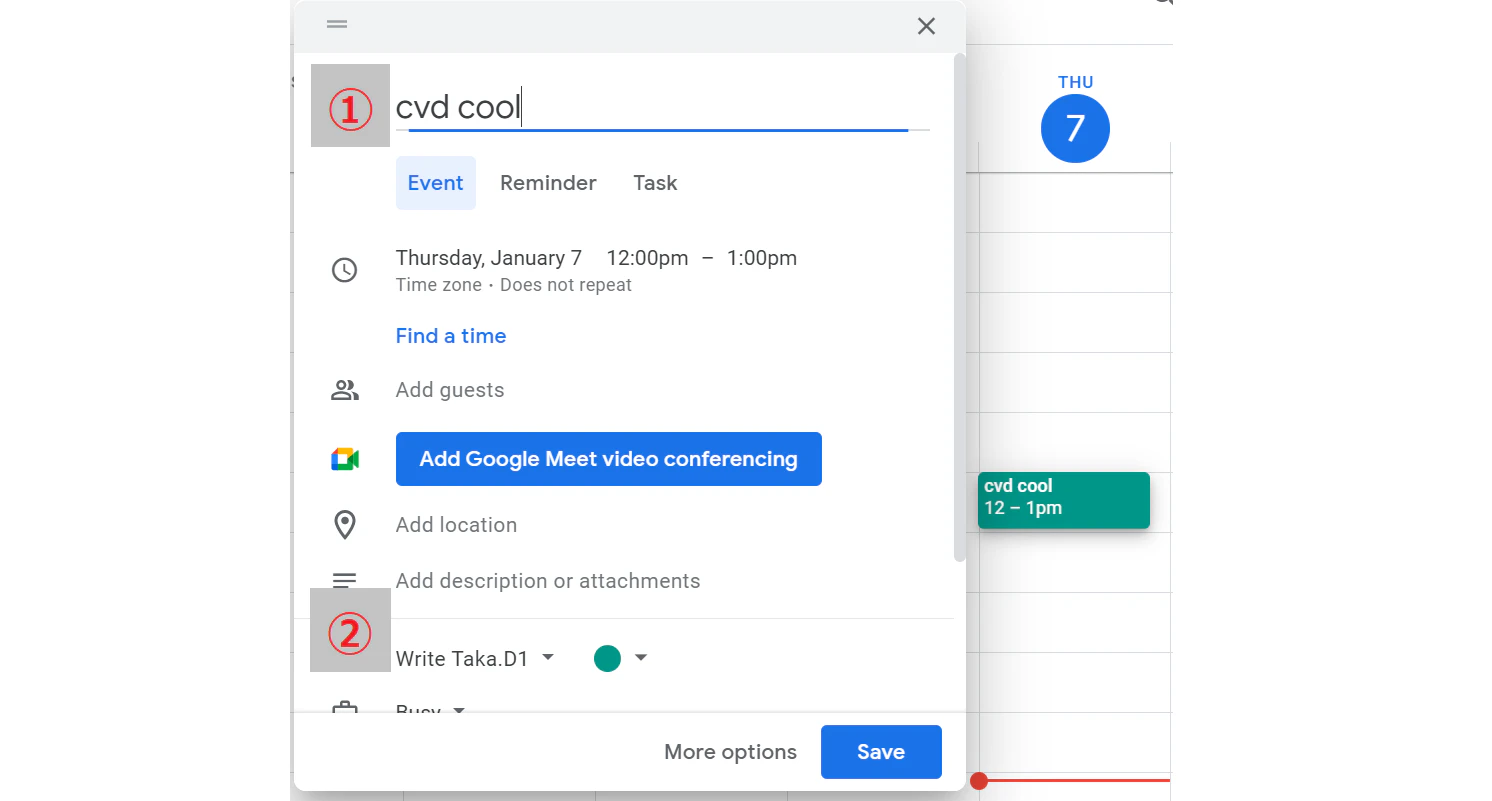
Task: Click the location pin icon
Action: (344, 525)
